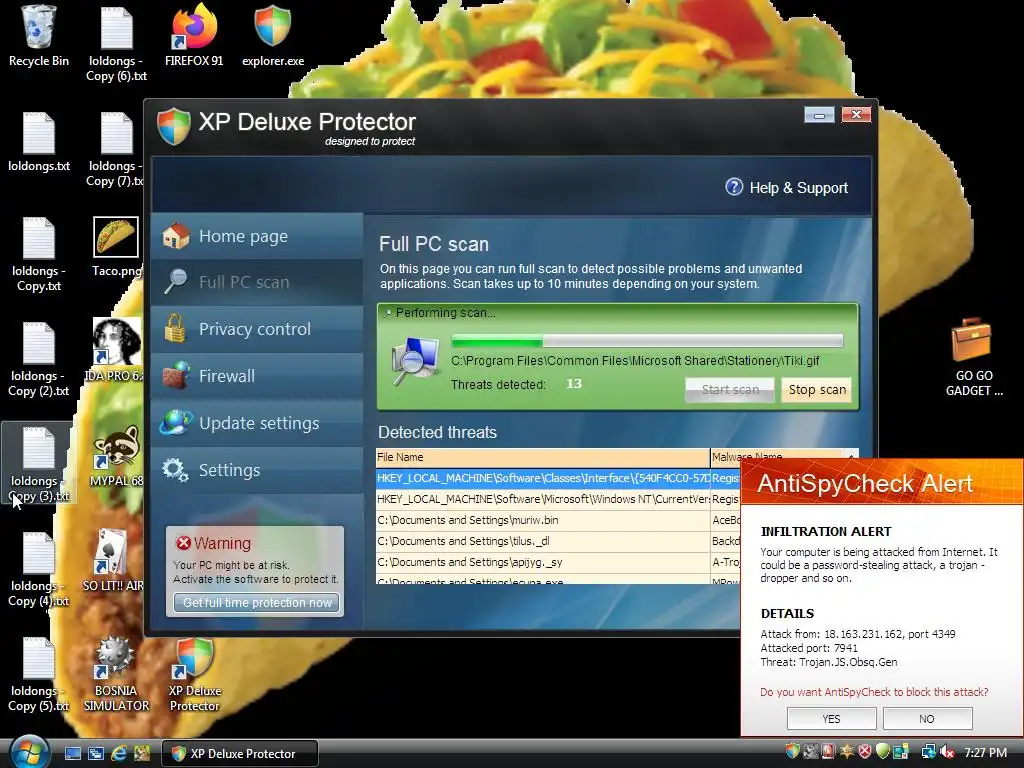The height and width of the screenshot is (768, 1024).
Task: Select the loldongs.txt file on the desktop
Action: point(39,142)
